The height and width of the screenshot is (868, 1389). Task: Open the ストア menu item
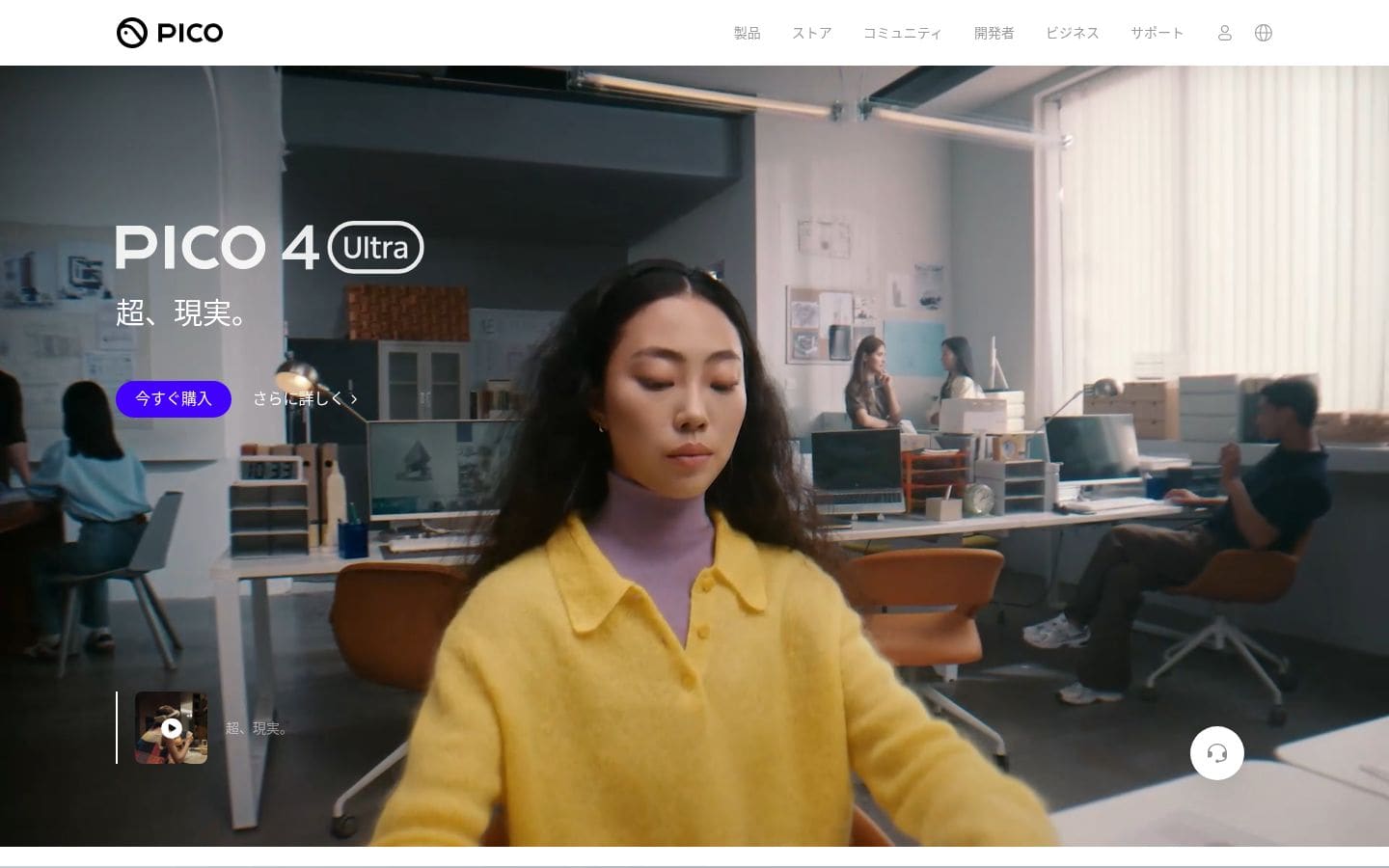tap(812, 33)
